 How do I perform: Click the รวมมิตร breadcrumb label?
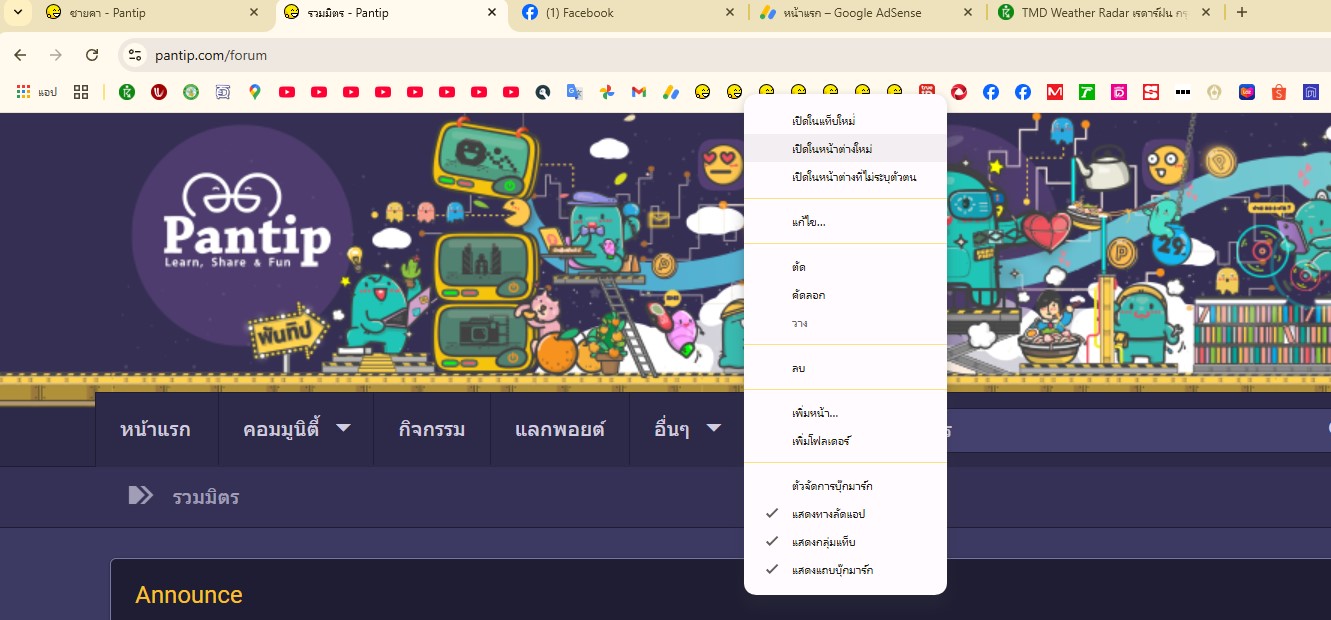206,497
